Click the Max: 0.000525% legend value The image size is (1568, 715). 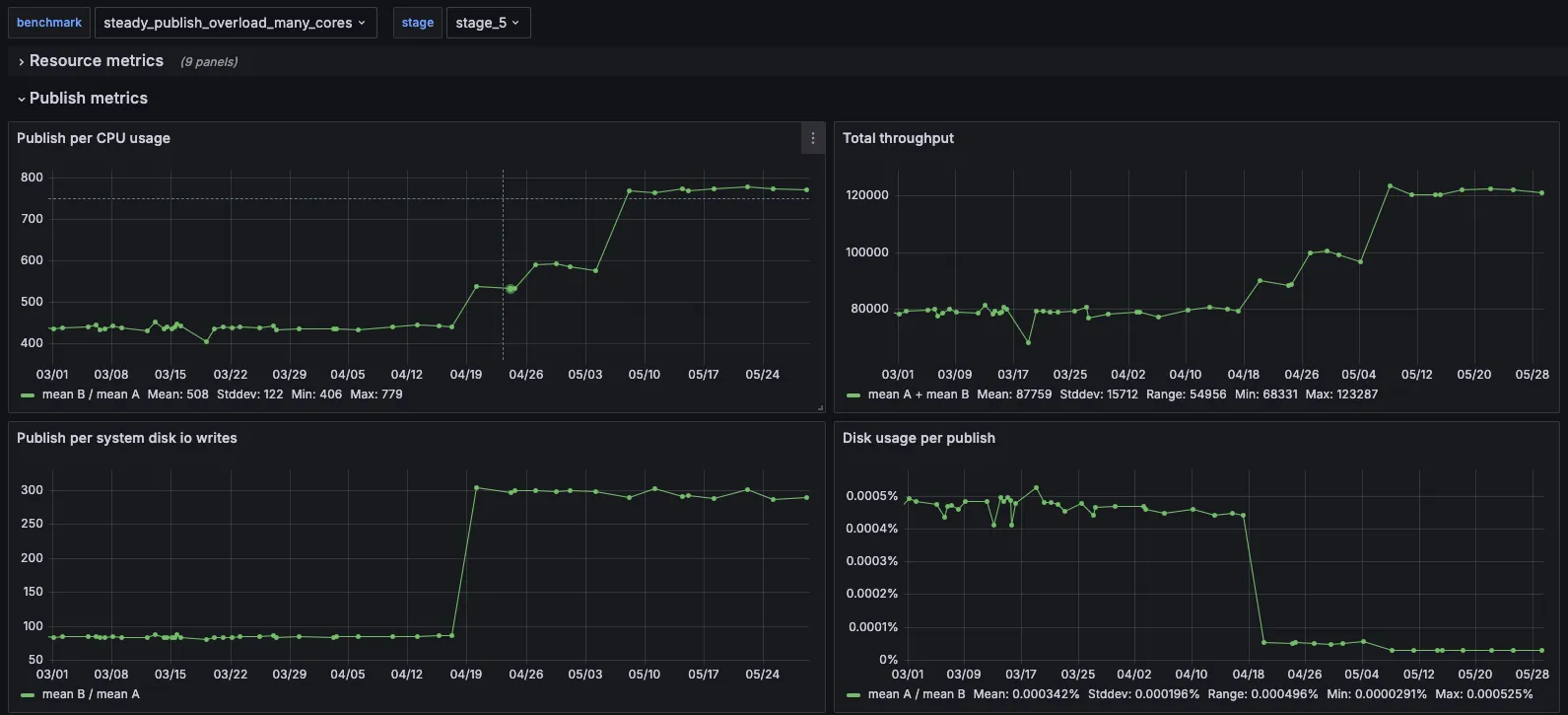click(1484, 694)
